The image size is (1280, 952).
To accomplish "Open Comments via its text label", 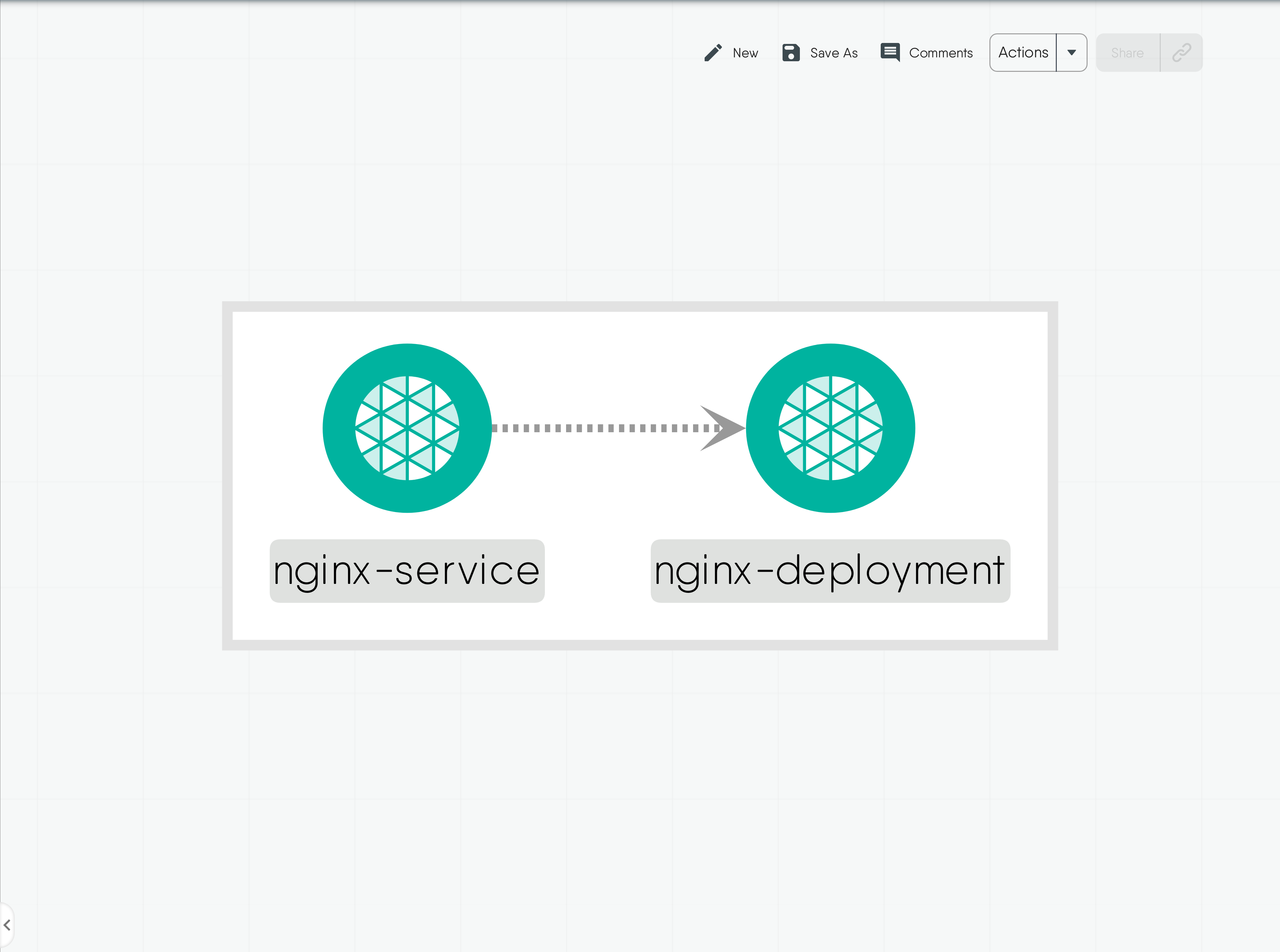I will click(x=941, y=53).
